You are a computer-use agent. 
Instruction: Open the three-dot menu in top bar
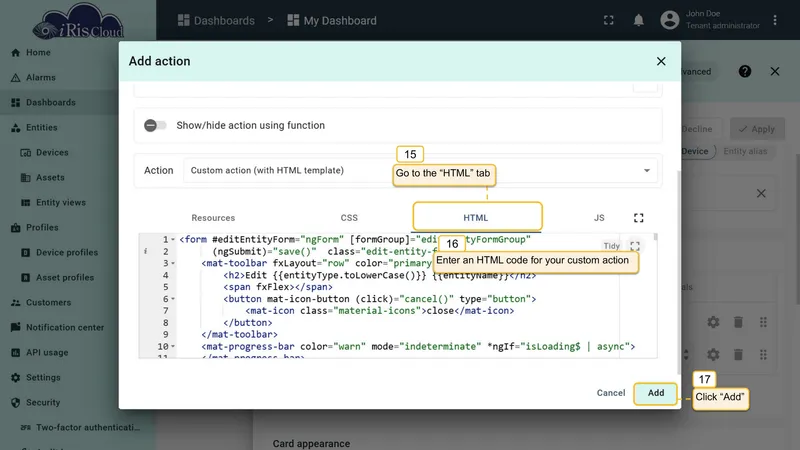click(774, 20)
